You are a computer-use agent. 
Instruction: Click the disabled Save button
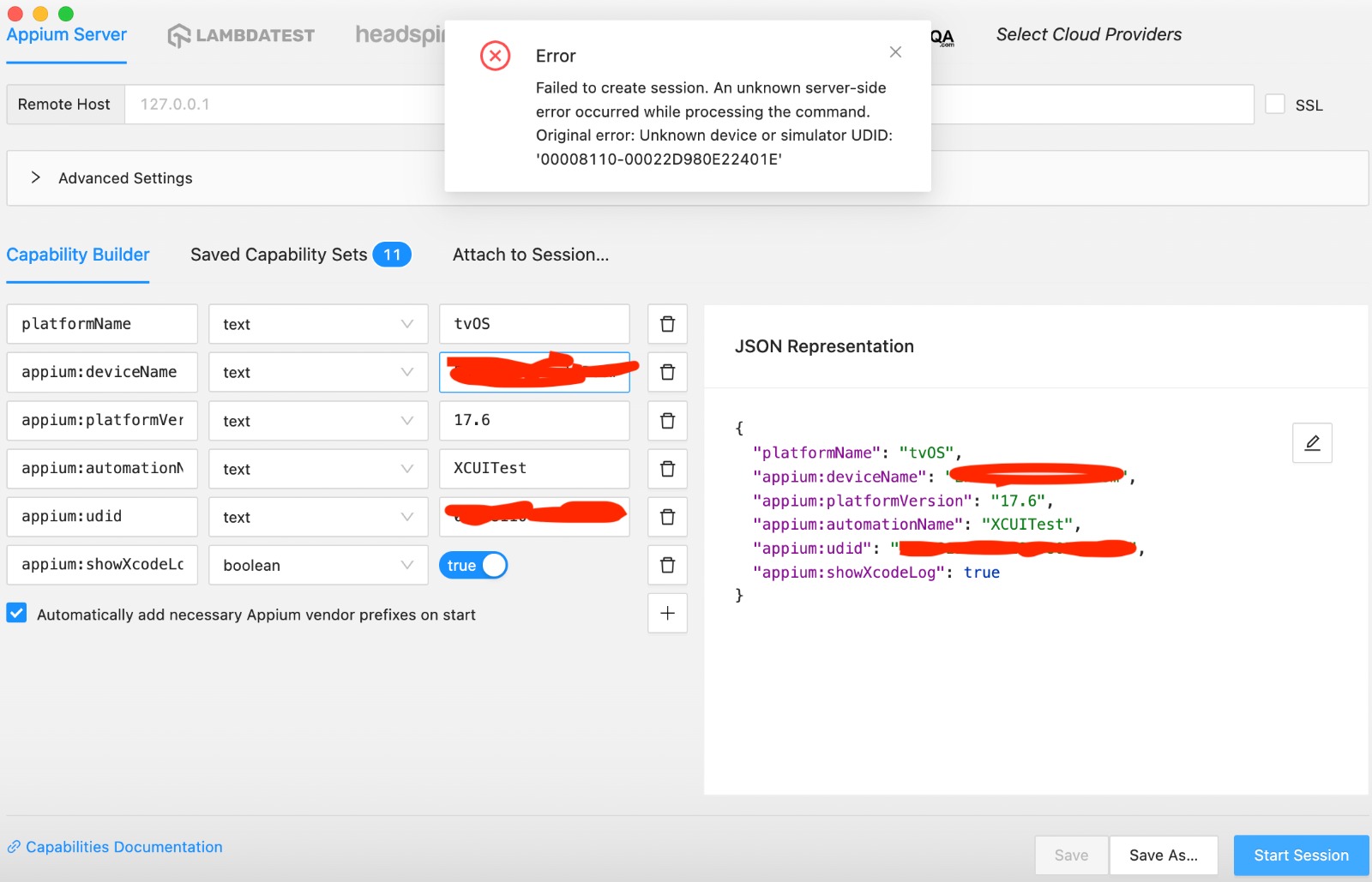(1071, 855)
